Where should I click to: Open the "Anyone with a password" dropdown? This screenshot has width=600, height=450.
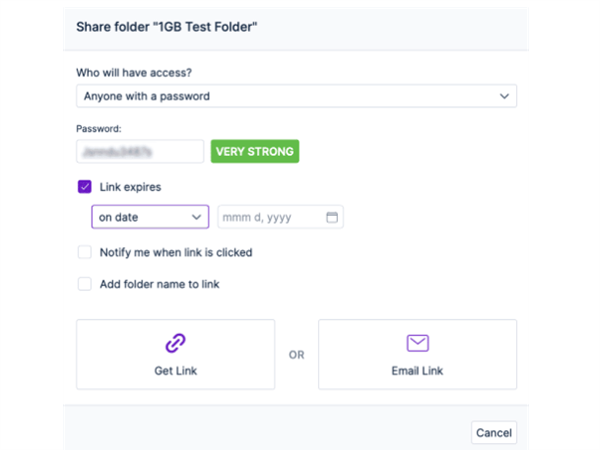click(x=296, y=96)
